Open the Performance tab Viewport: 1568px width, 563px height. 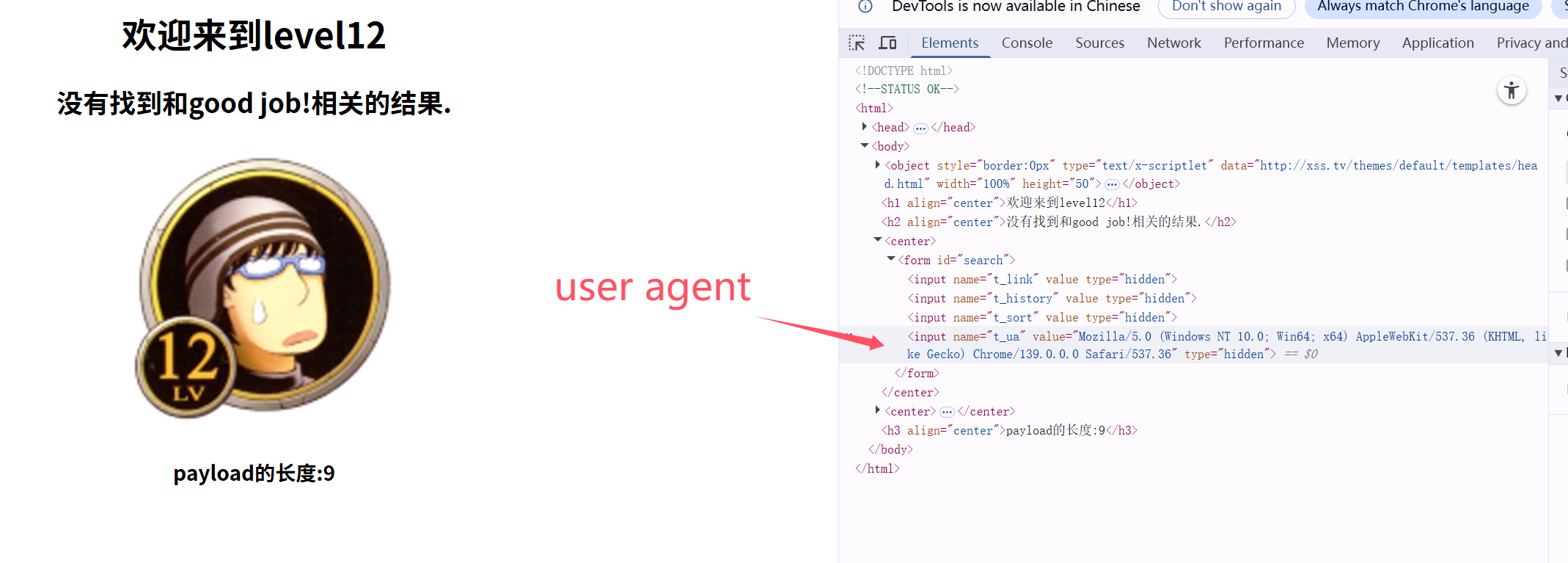pos(1264,43)
